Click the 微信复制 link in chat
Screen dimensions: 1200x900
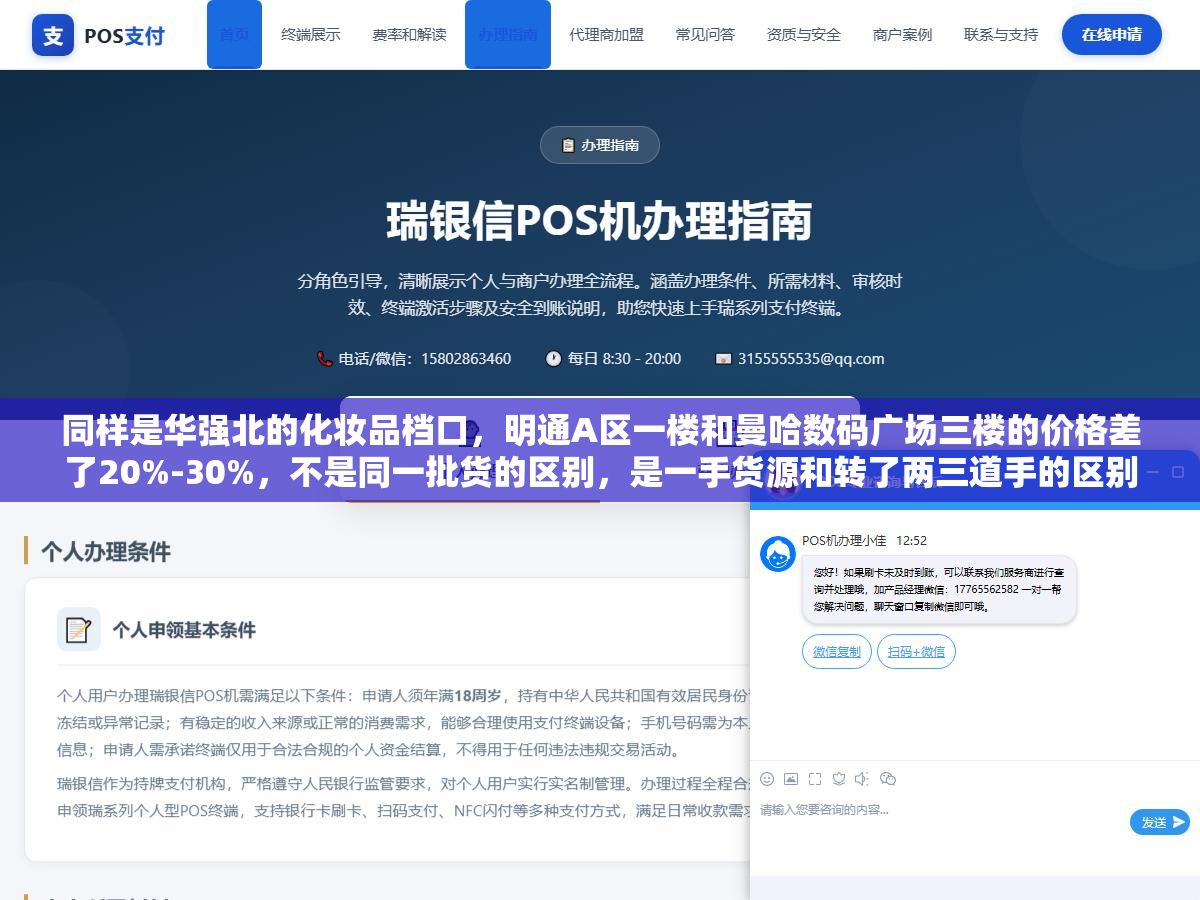[837, 652]
